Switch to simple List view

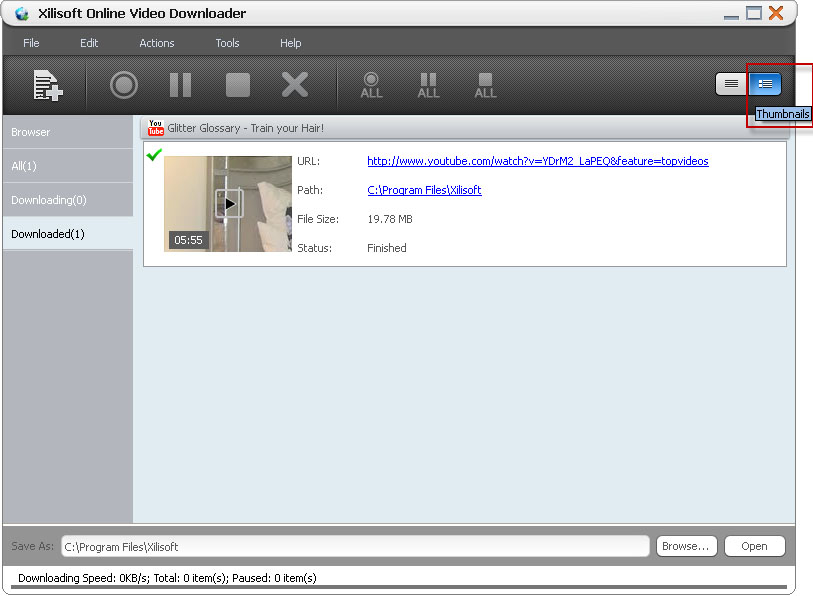pos(730,84)
